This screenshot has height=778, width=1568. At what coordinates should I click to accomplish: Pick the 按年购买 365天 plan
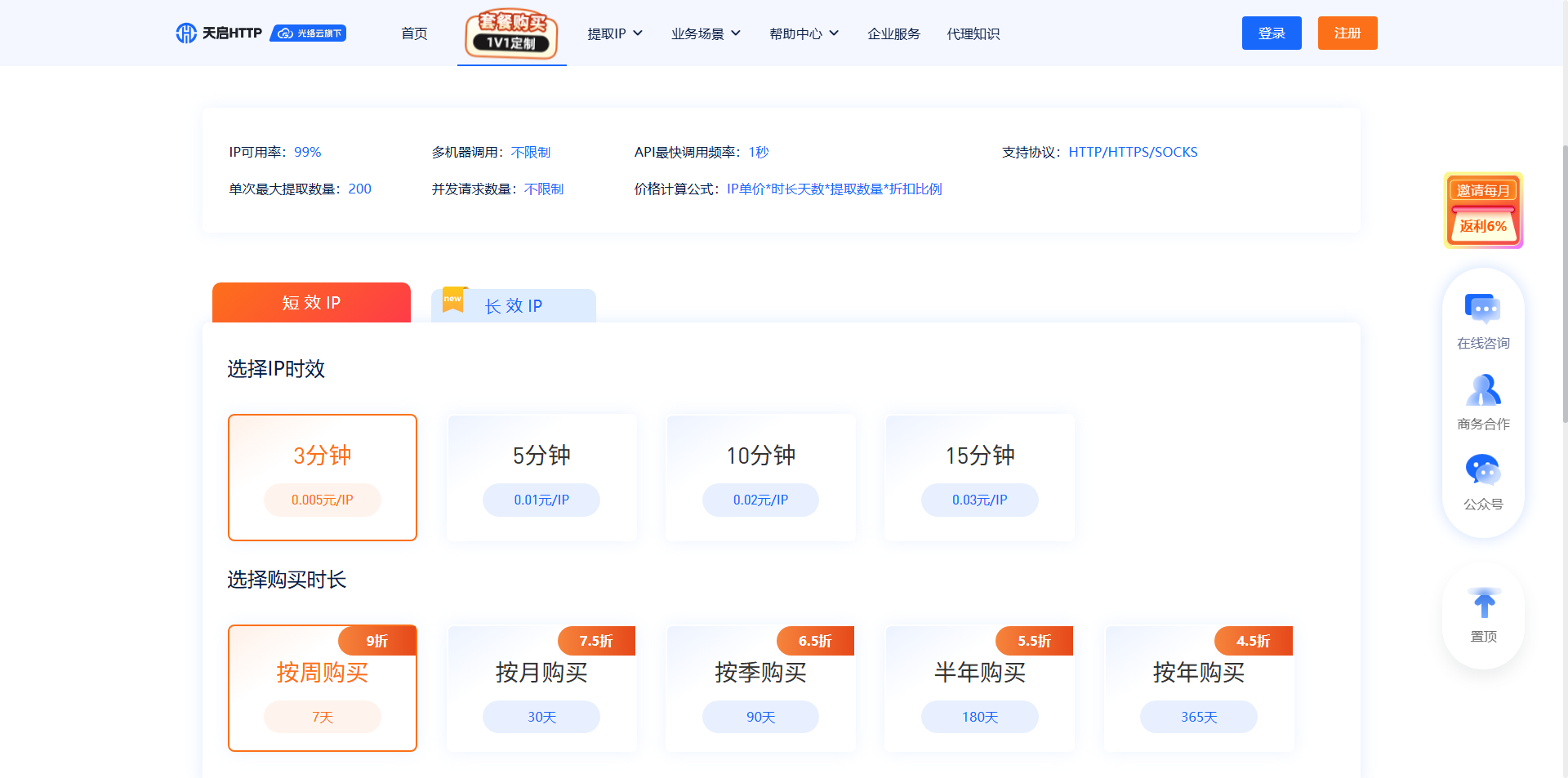1198,687
